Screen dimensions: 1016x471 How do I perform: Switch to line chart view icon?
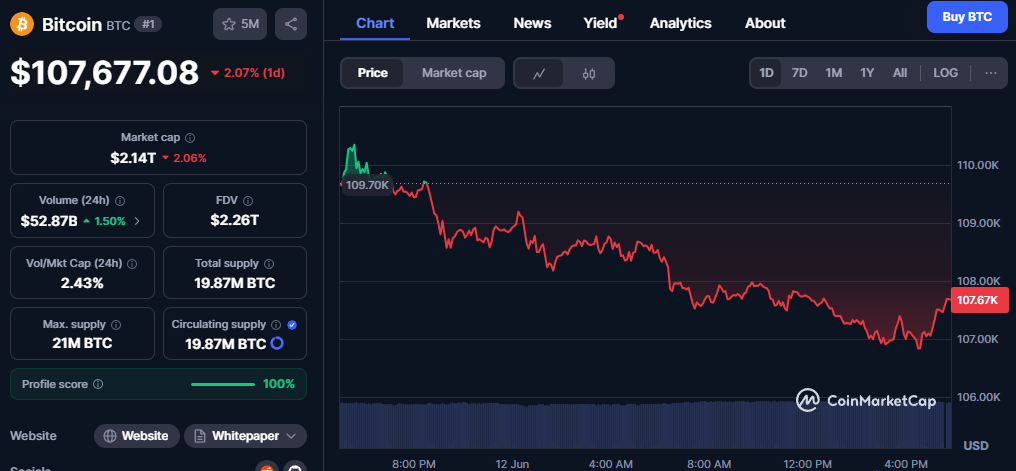(538, 73)
